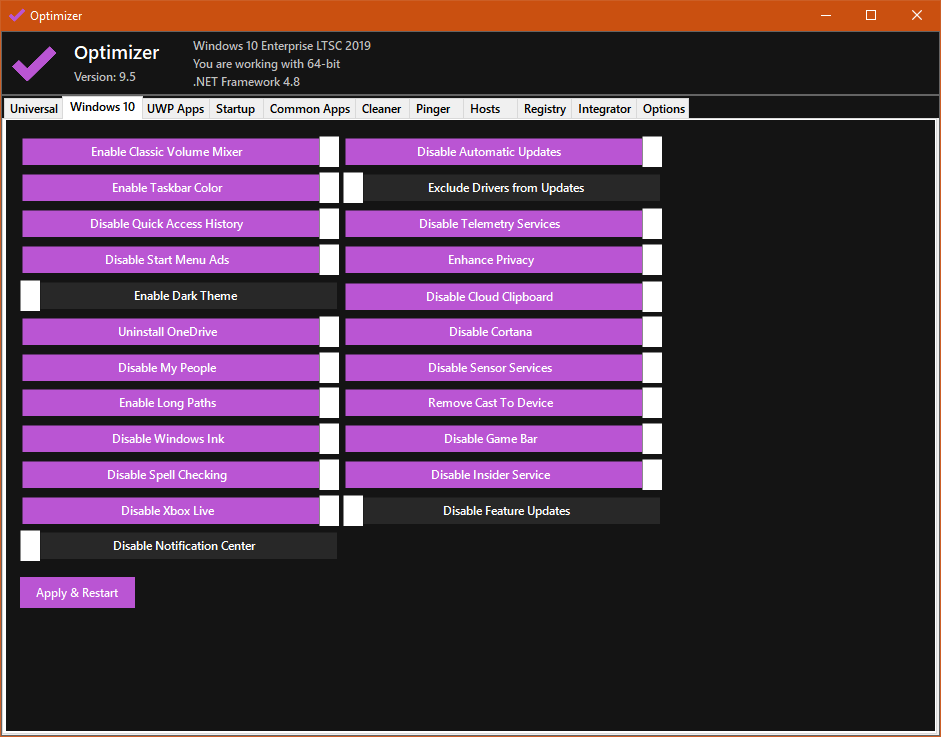Click the Apply & Restart button
Screen dimensions: 941x737
click(77, 593)
